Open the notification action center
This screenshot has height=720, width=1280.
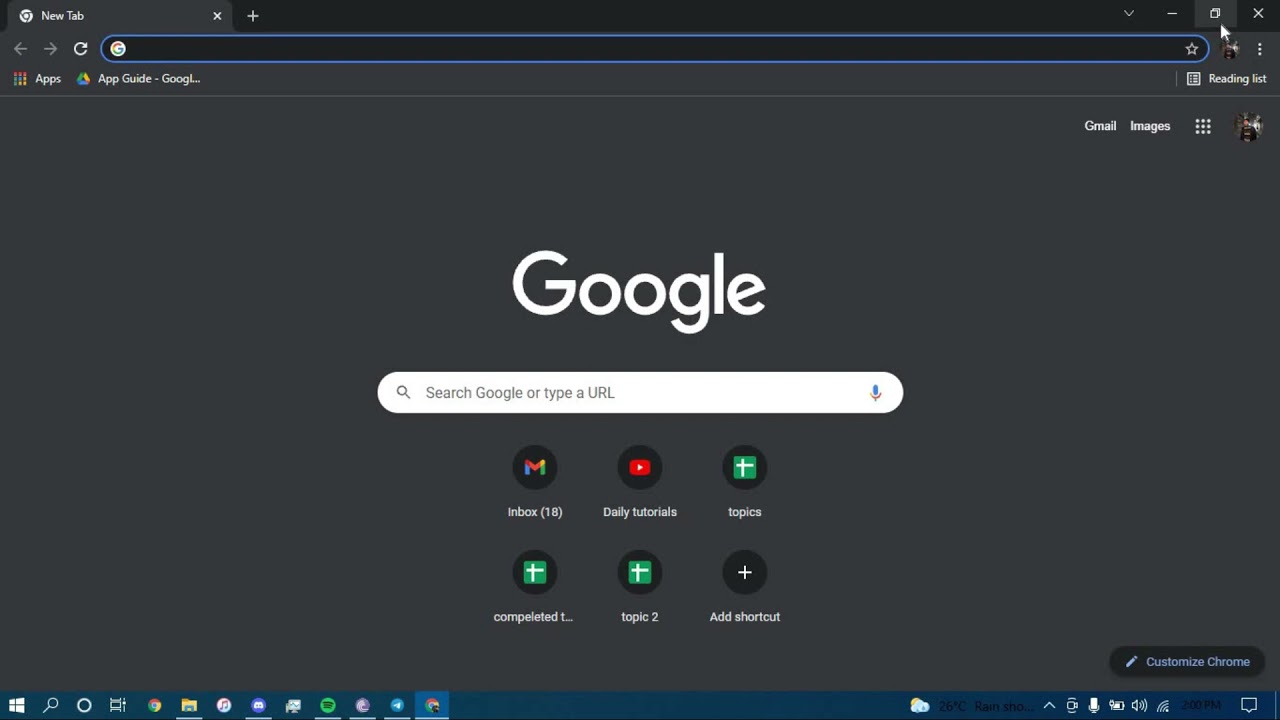pyautogui.click(x=1249, y=705)
